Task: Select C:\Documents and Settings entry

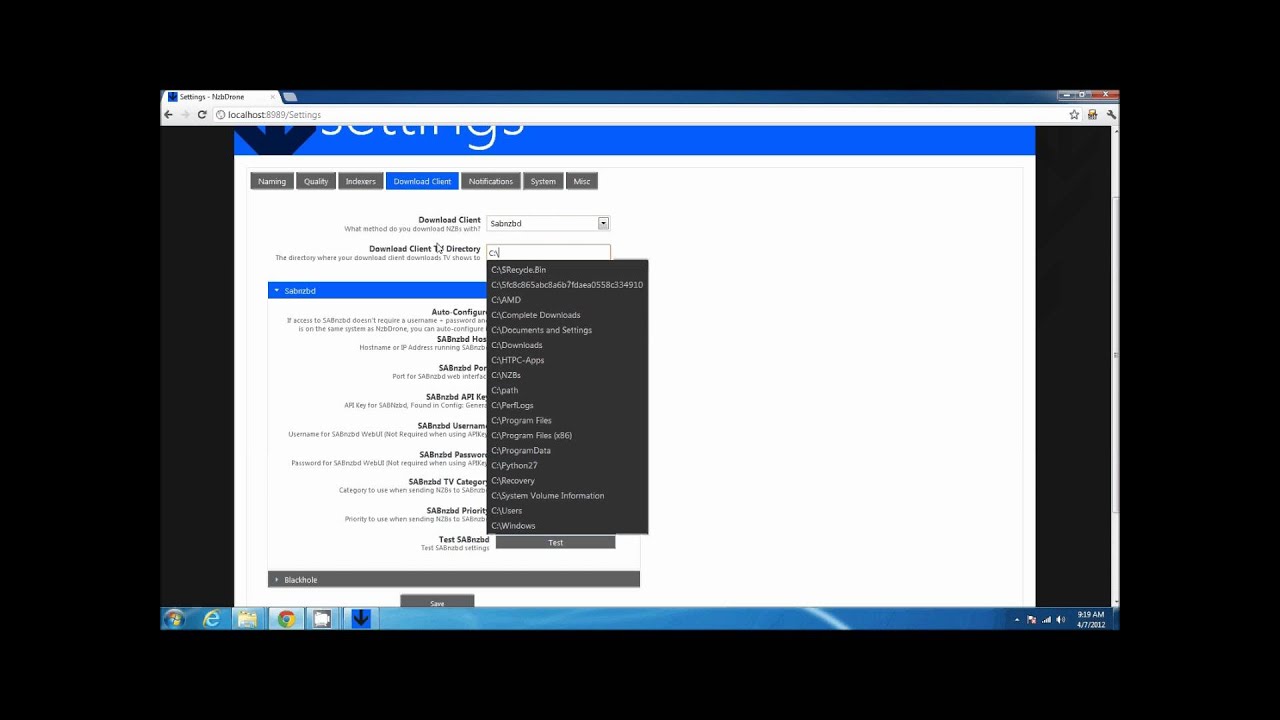Action: point(567,330)
